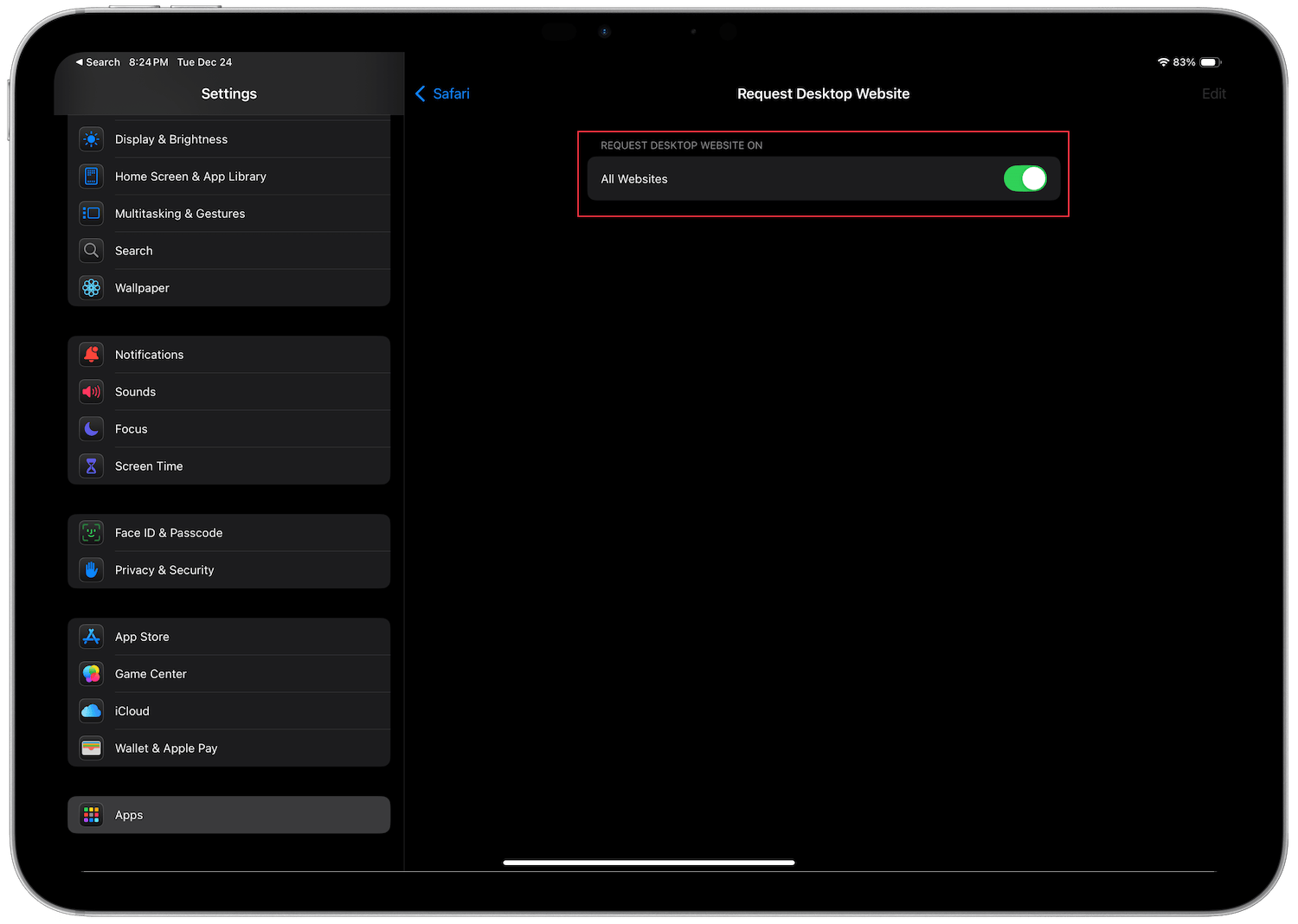Open Display & Brightness settings icon
The height and width of the screenshot is (924, 1298).
(91, 138)
